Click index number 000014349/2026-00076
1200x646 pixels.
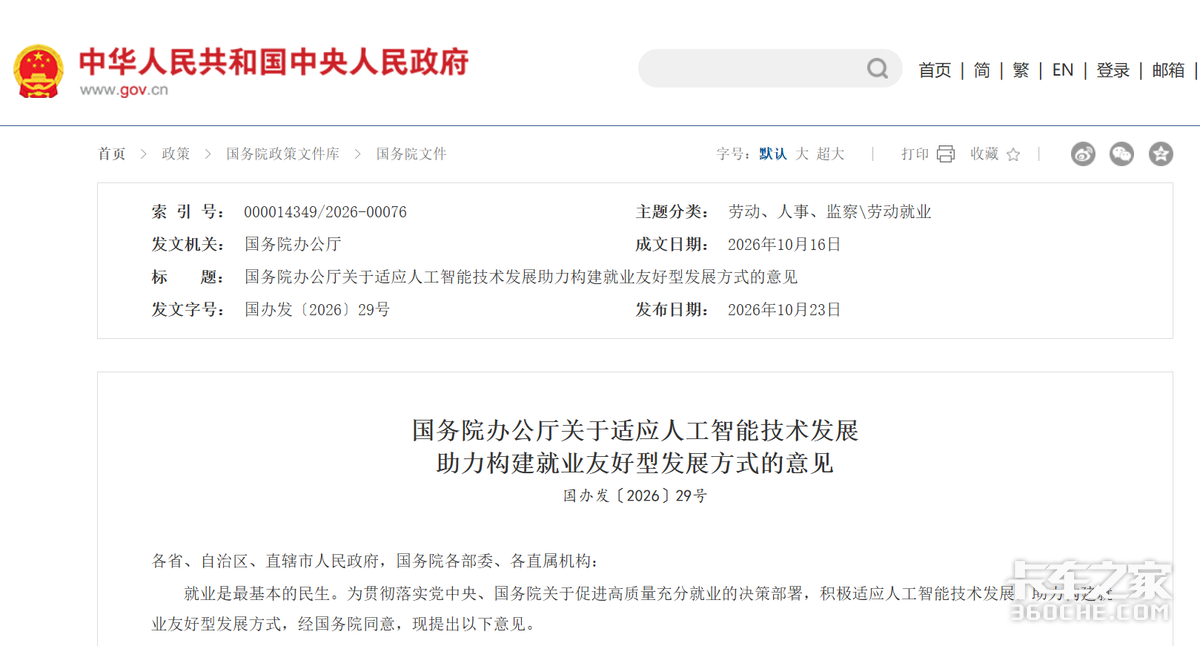click(325, 212)
